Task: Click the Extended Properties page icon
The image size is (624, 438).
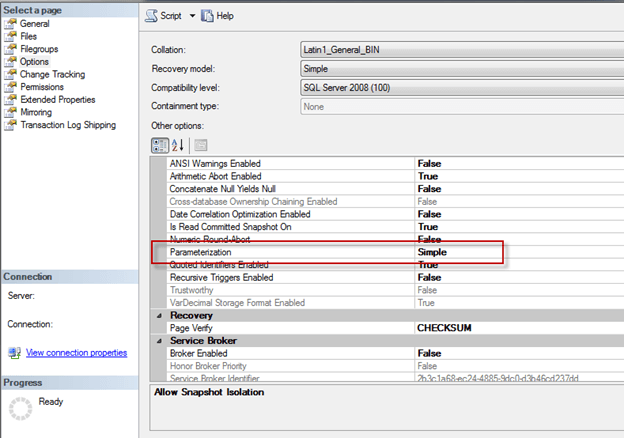Action: pyautogui.click(x=10, y=99)
